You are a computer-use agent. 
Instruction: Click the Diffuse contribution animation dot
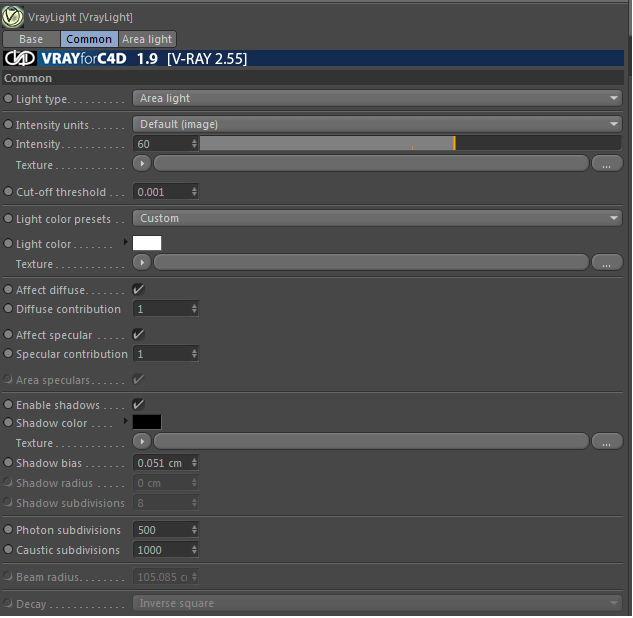(8, 308)
